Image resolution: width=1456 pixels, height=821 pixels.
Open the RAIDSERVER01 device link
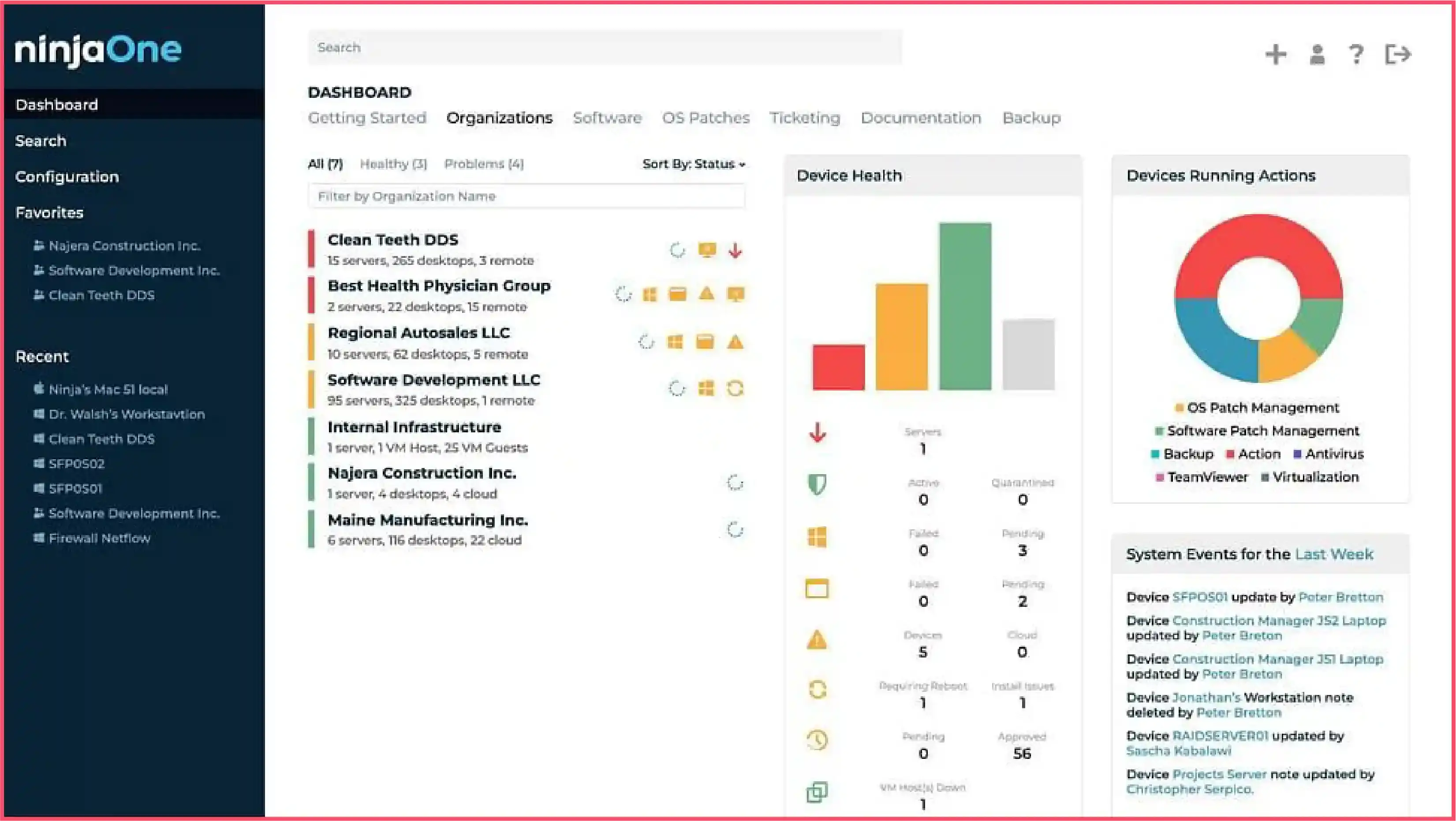(1220, 736)
